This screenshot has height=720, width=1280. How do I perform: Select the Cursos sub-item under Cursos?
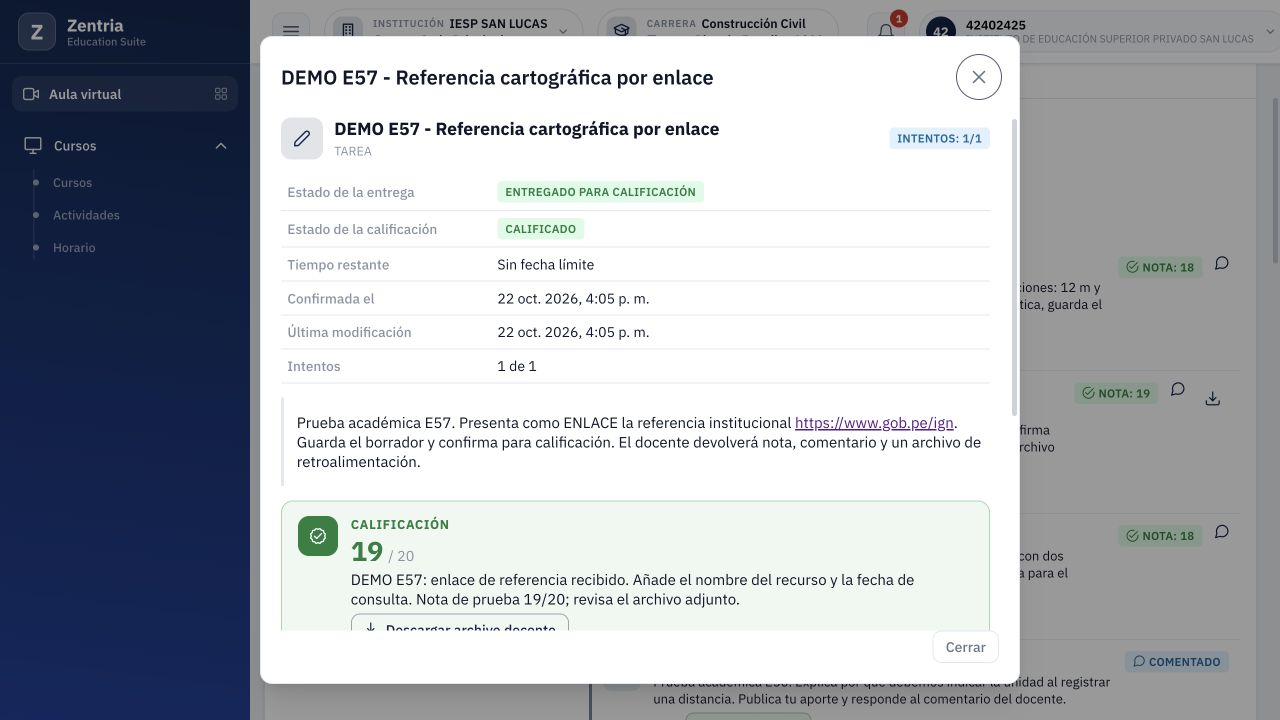pyautogui.click(x=72, y=183)
